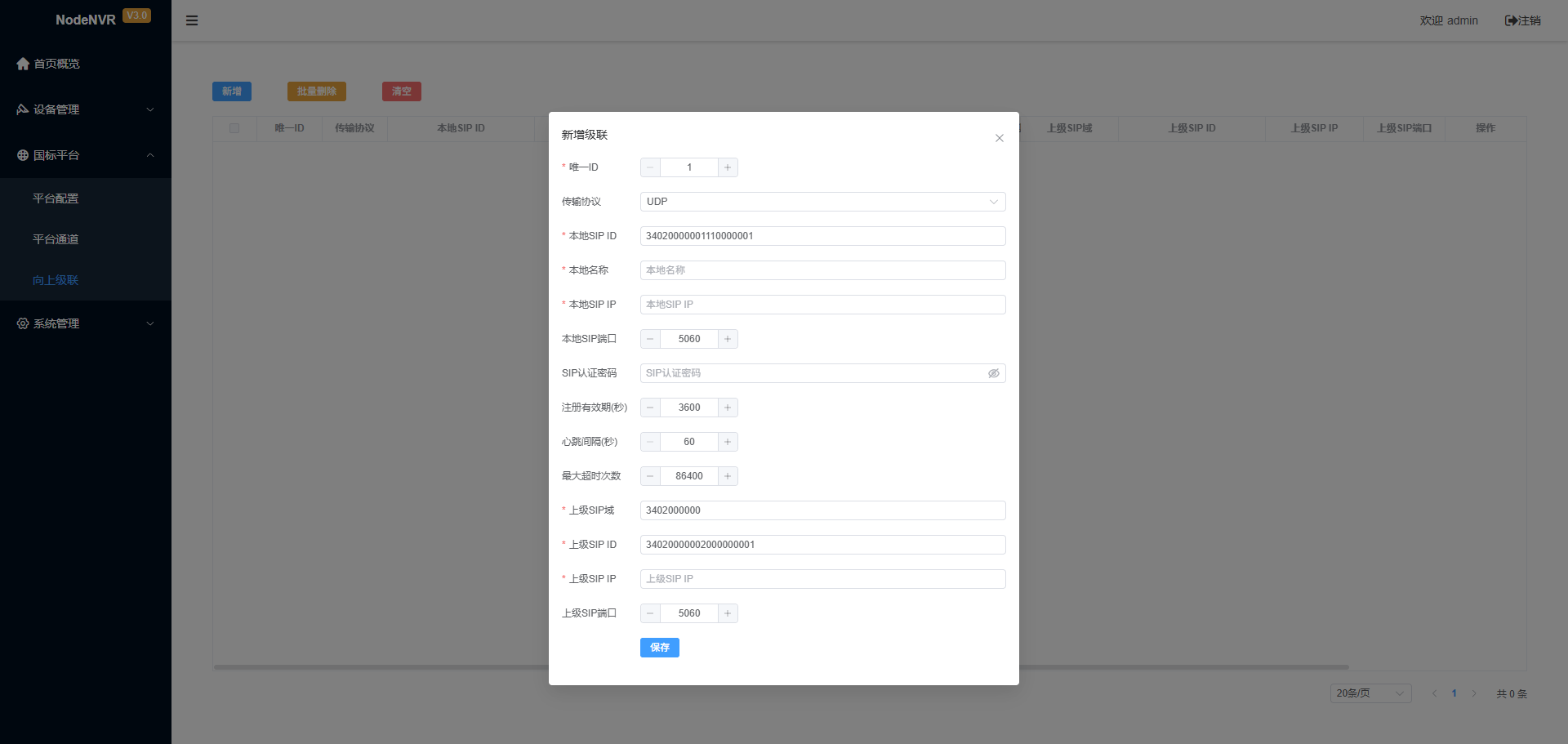Expand the 设备管理 sidebar menu
This screenshot has width=1568, height=744.
(x=86, y=109)
